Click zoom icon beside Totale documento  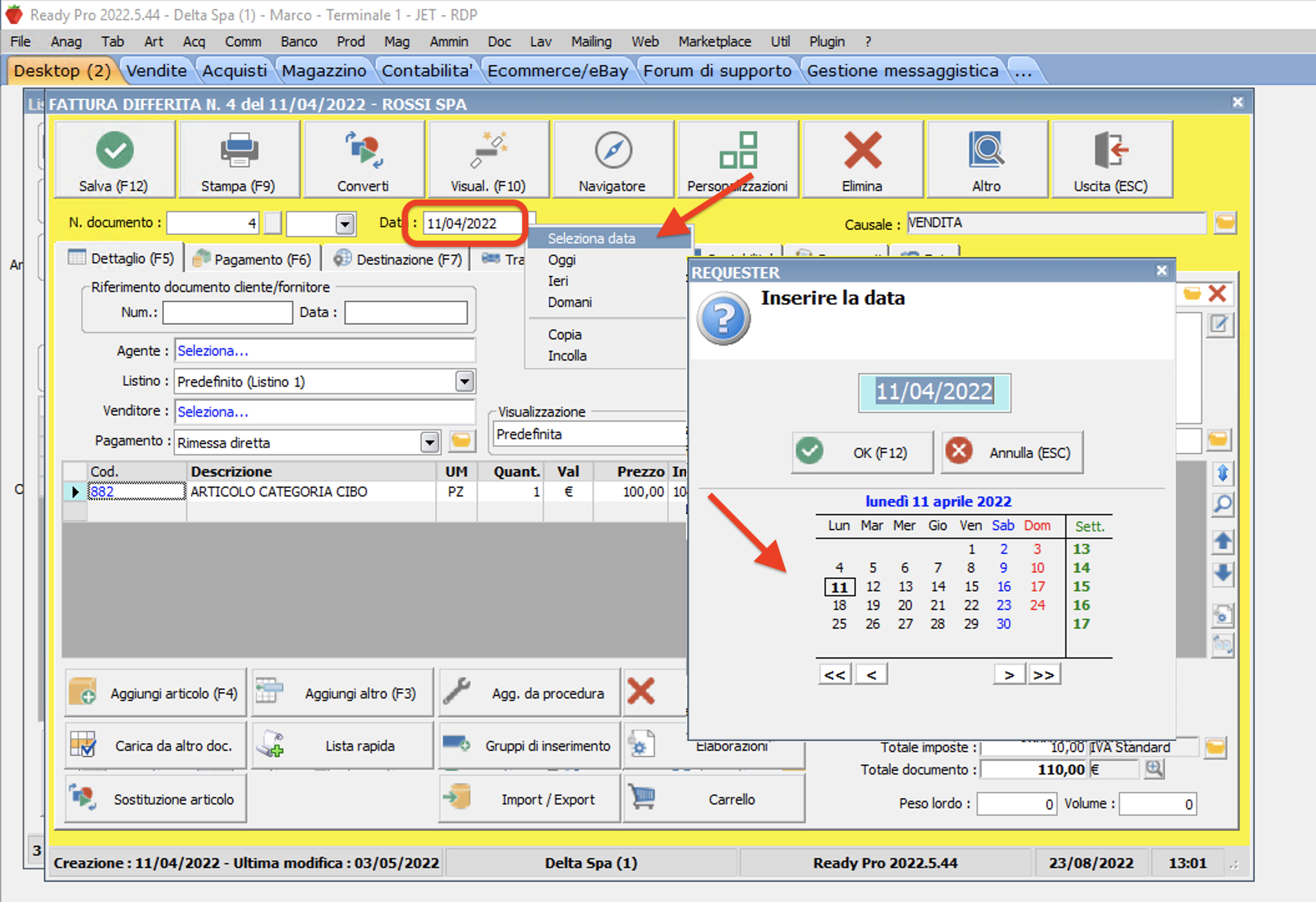[x=1154, y=769]
